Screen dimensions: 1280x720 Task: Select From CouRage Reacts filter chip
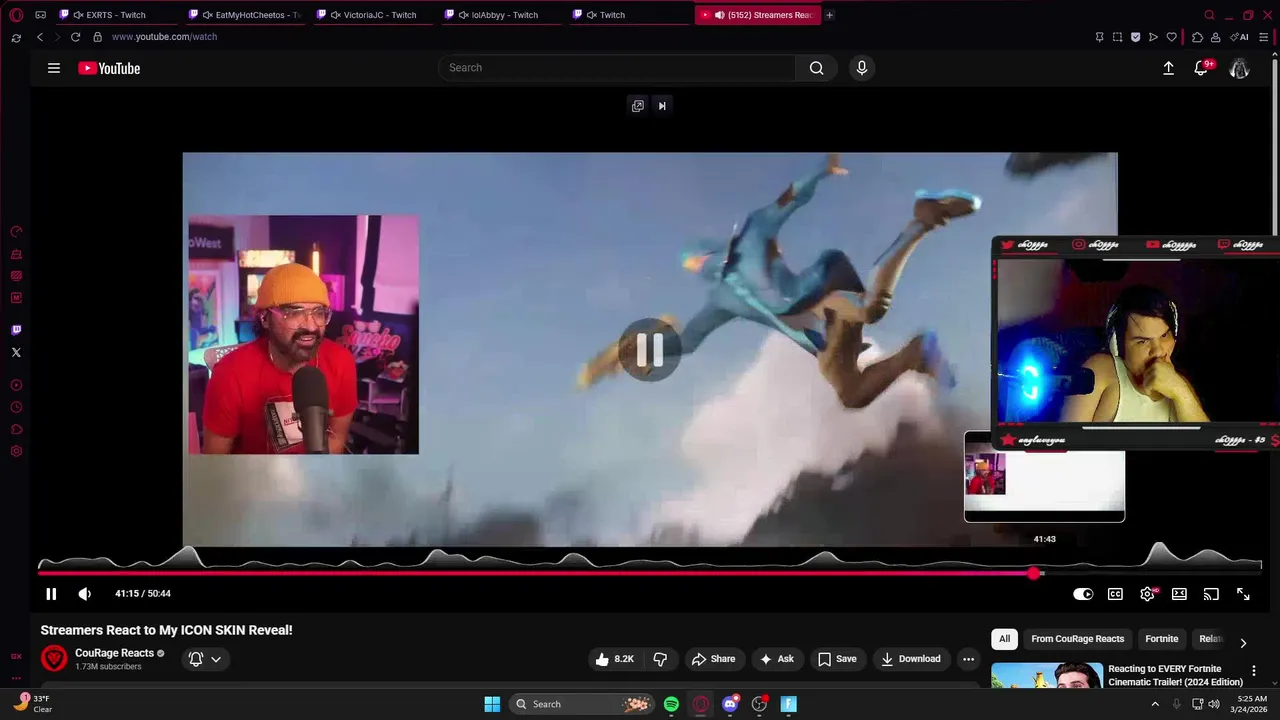pyautogui.click(x=1078, y=639)
